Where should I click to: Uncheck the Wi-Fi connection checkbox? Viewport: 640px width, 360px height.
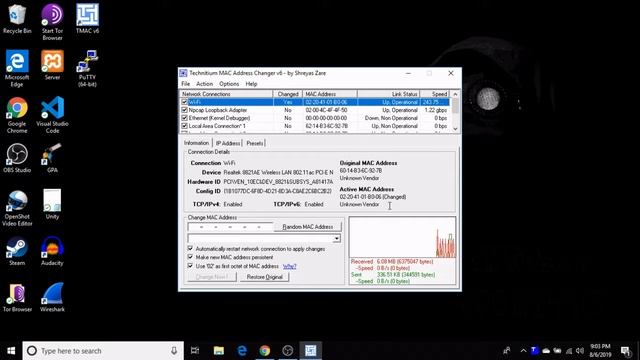184,102
